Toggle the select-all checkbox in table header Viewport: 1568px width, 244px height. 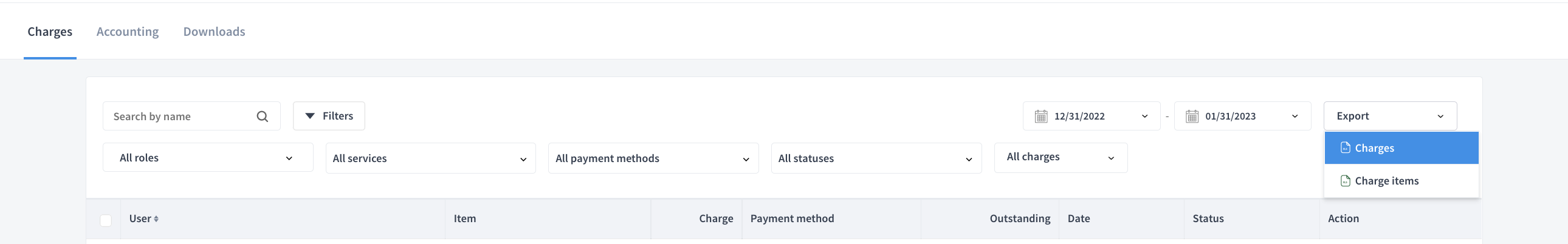pyautogui.click(x=105, y=220)
